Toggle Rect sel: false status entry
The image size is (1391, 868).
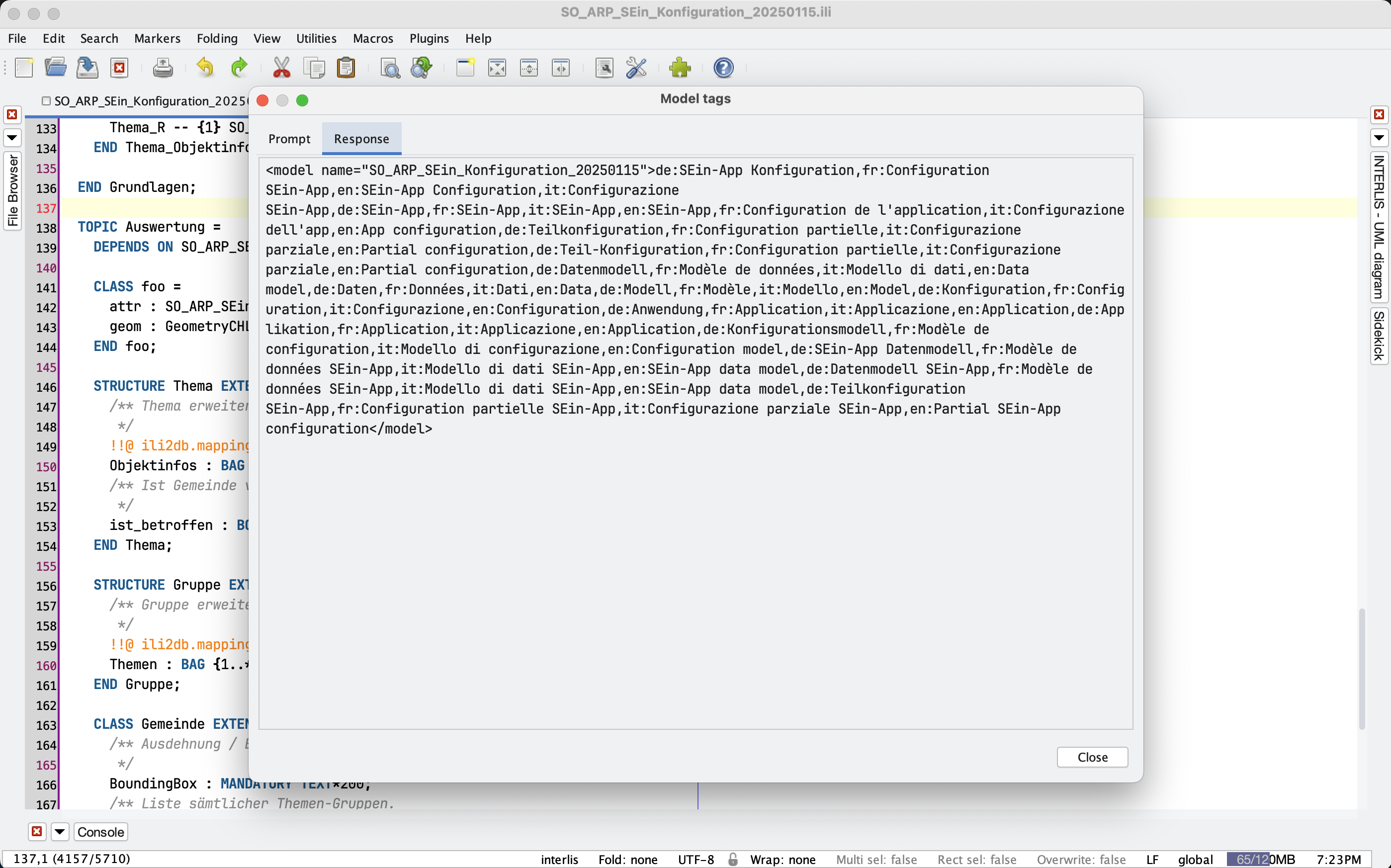(x=976, y=859)
